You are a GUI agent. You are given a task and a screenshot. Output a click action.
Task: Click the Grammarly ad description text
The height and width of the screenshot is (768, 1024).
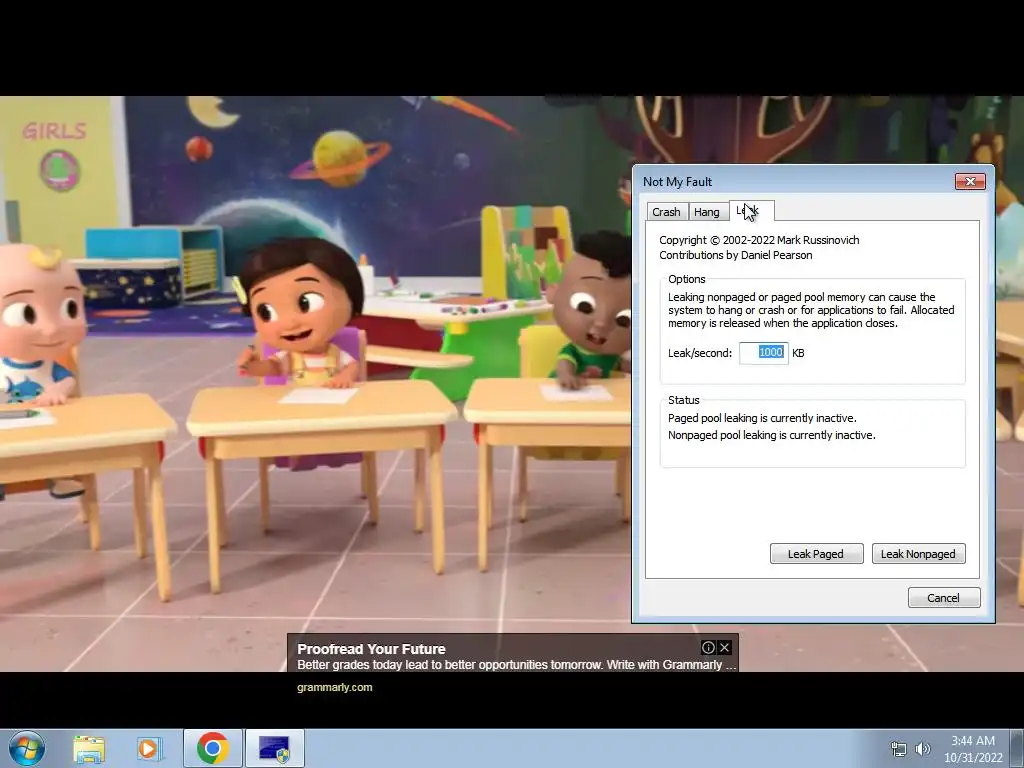coord(517,665)
